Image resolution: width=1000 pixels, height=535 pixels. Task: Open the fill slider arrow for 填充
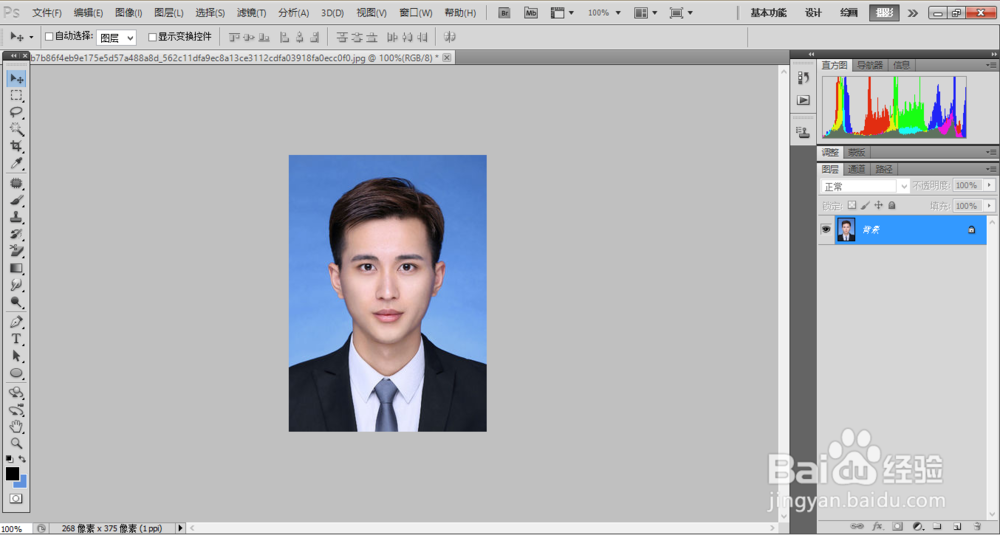tap(989, 205)
